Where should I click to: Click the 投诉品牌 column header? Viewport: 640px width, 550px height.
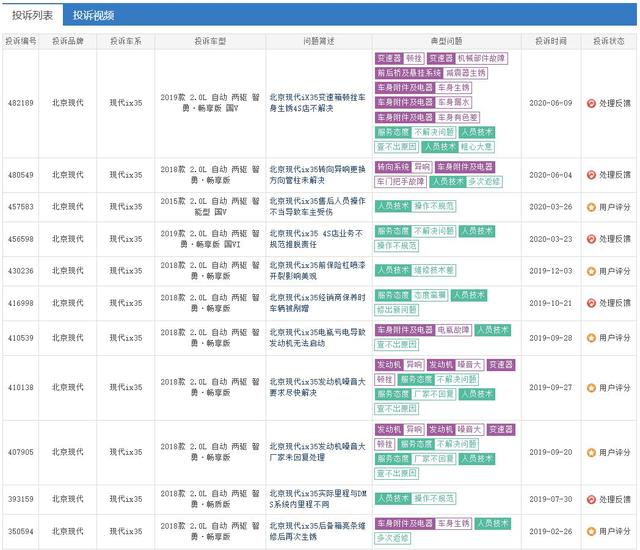point(68,41)
